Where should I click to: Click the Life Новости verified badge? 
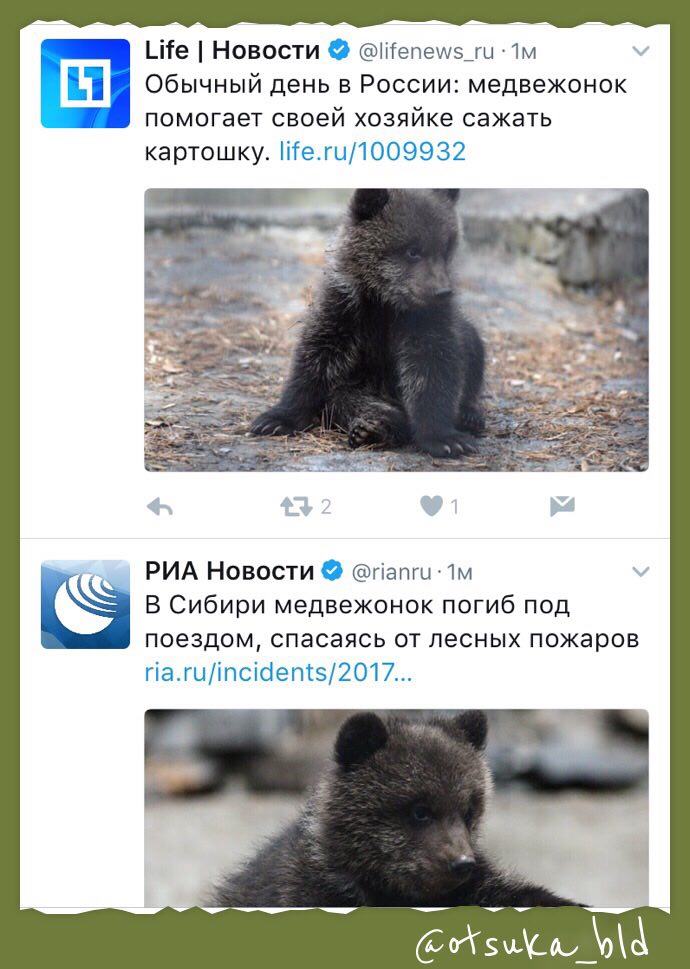[x=339, y=50]
